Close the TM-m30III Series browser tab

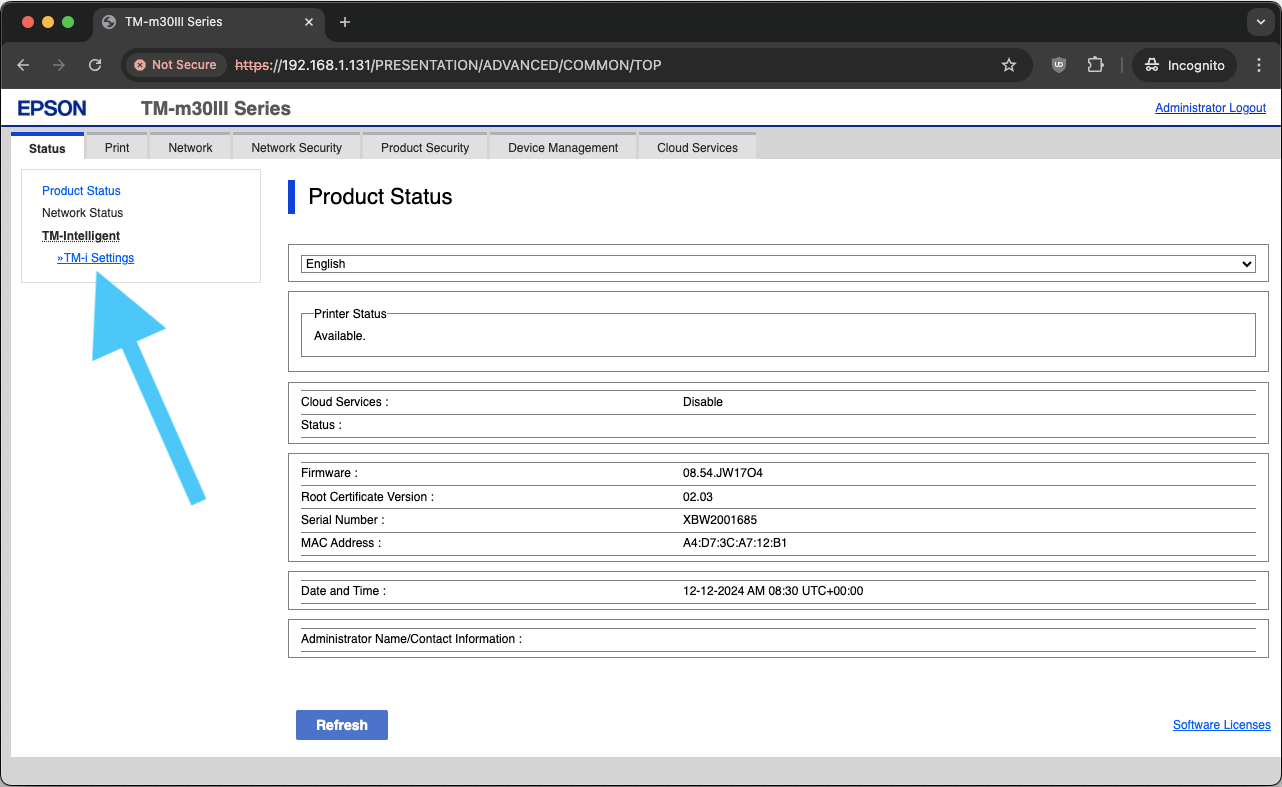pyautogui.click(x=309, y=22)
